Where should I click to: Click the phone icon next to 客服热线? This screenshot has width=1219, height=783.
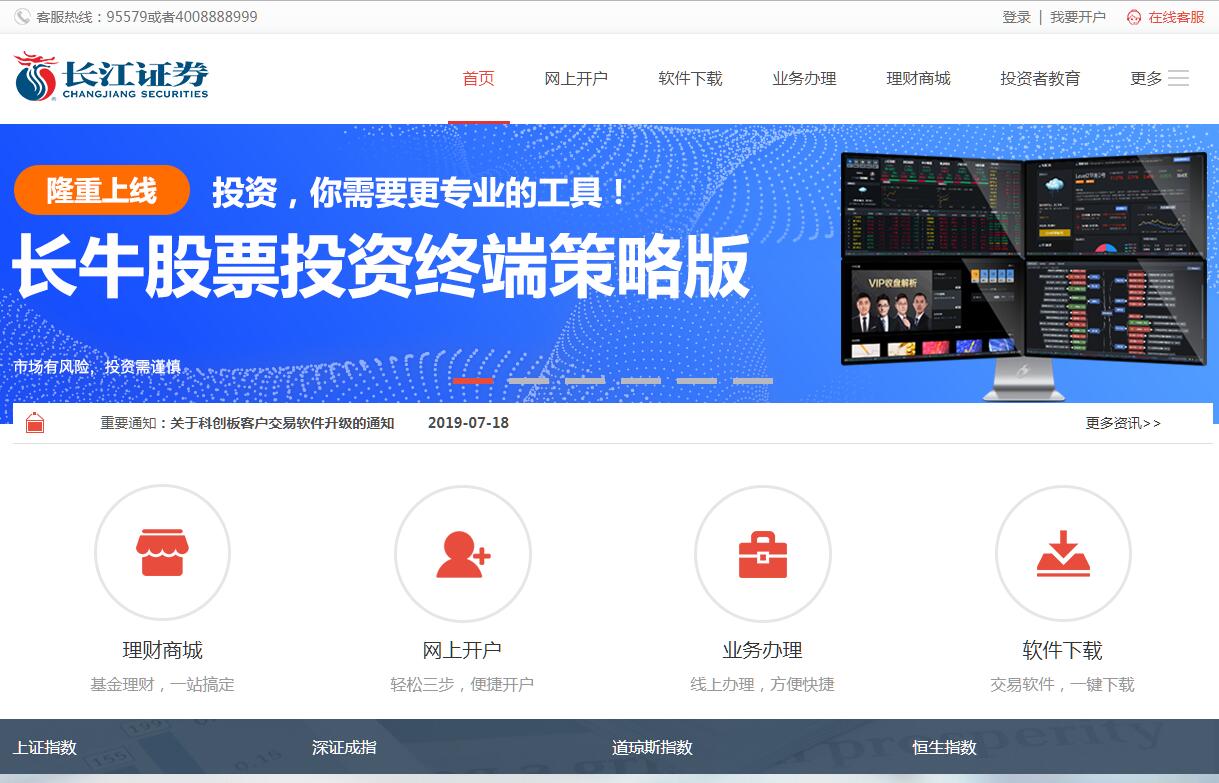[x=22, y=17]
